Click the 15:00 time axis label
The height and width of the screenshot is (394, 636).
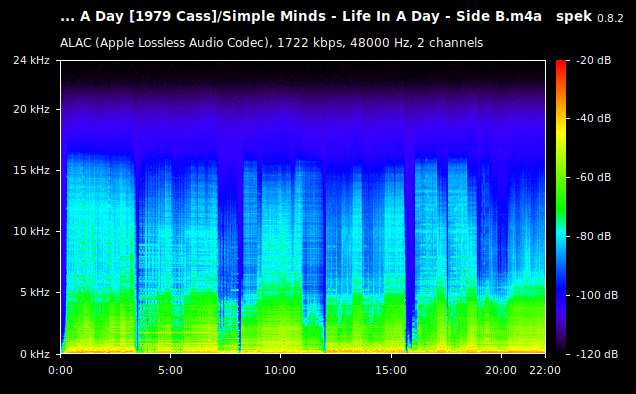tap(391, 370)
